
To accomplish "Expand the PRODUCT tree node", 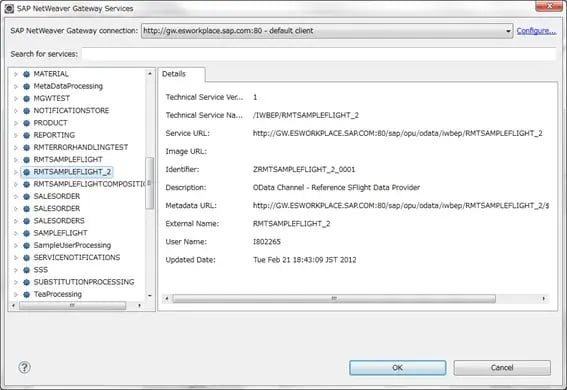I will tap(16, 123).
